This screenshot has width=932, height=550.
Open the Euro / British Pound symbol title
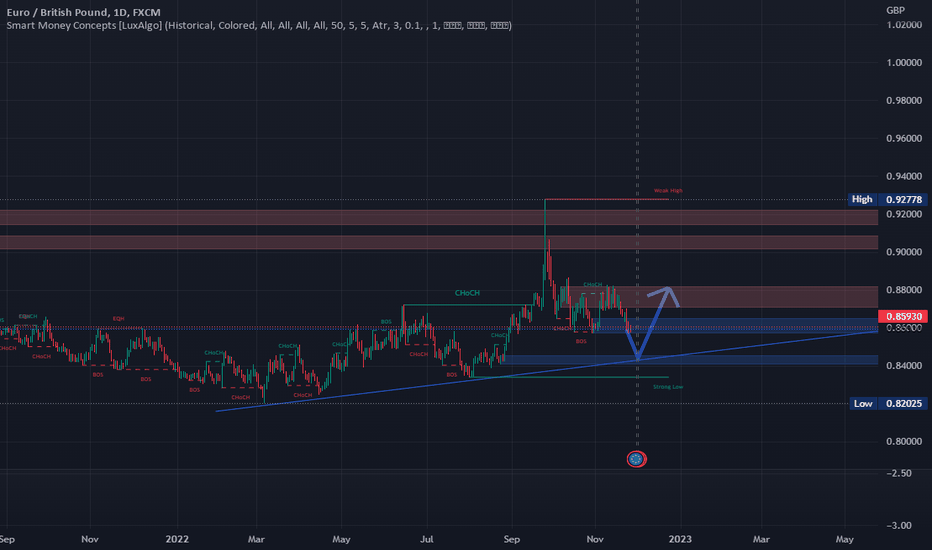(x=83, y=12)
